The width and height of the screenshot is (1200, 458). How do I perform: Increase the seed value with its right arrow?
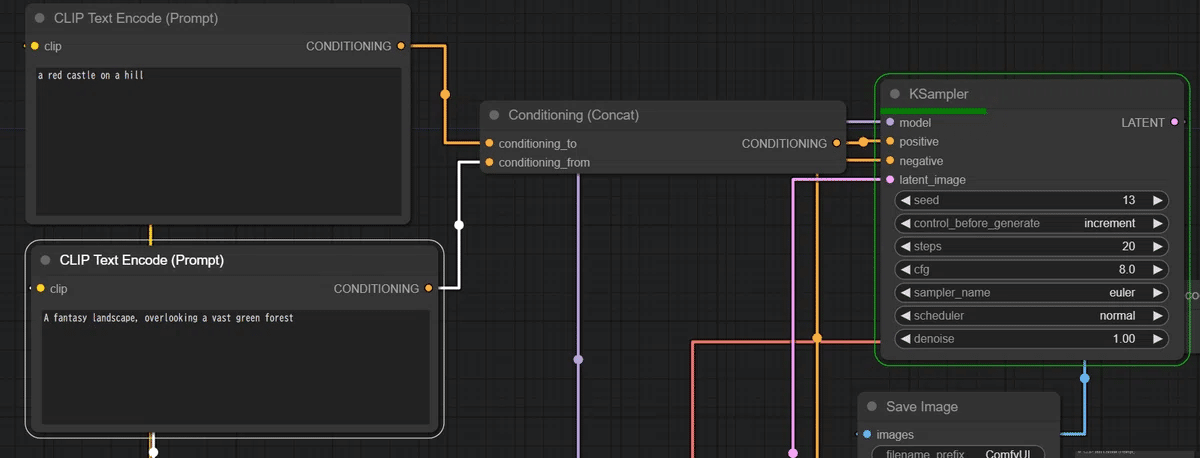click(x=1157, y=201)
